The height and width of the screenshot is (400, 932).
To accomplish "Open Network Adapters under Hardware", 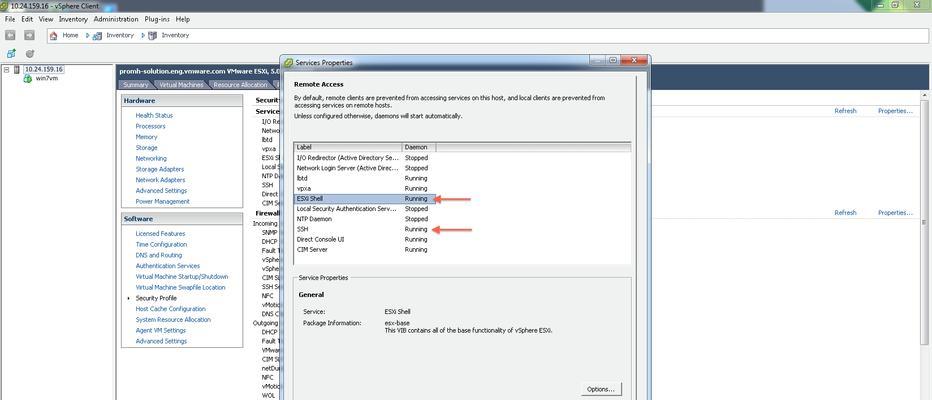I will coord(160,179).
